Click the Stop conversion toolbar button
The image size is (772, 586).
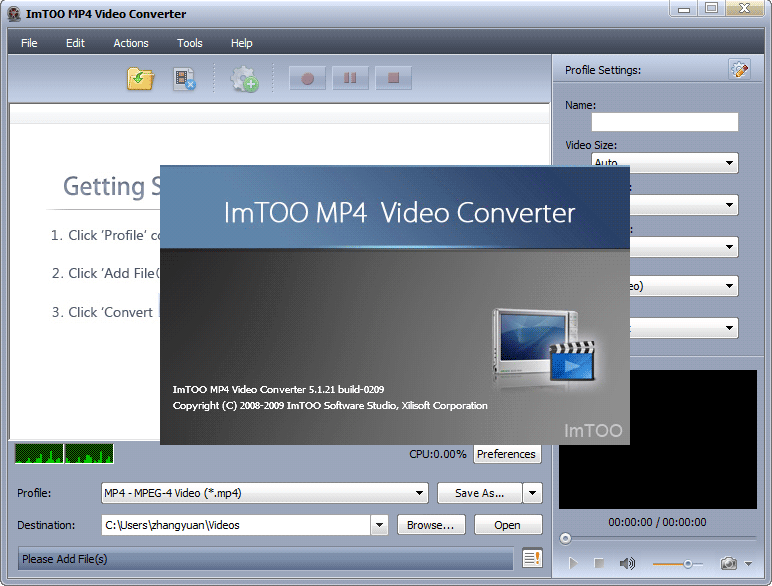point(393,78)
